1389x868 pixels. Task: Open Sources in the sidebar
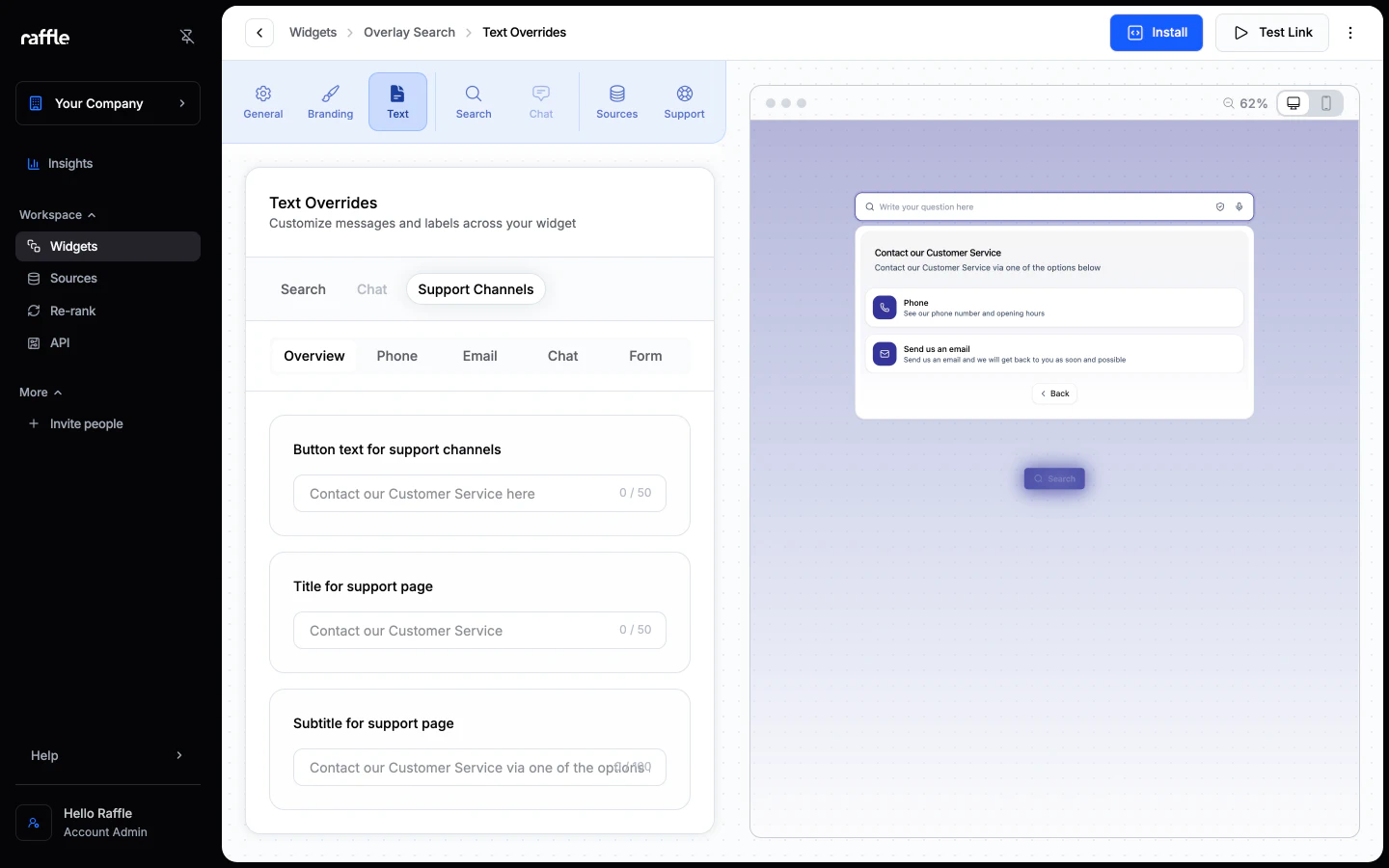tap(108, 279)
